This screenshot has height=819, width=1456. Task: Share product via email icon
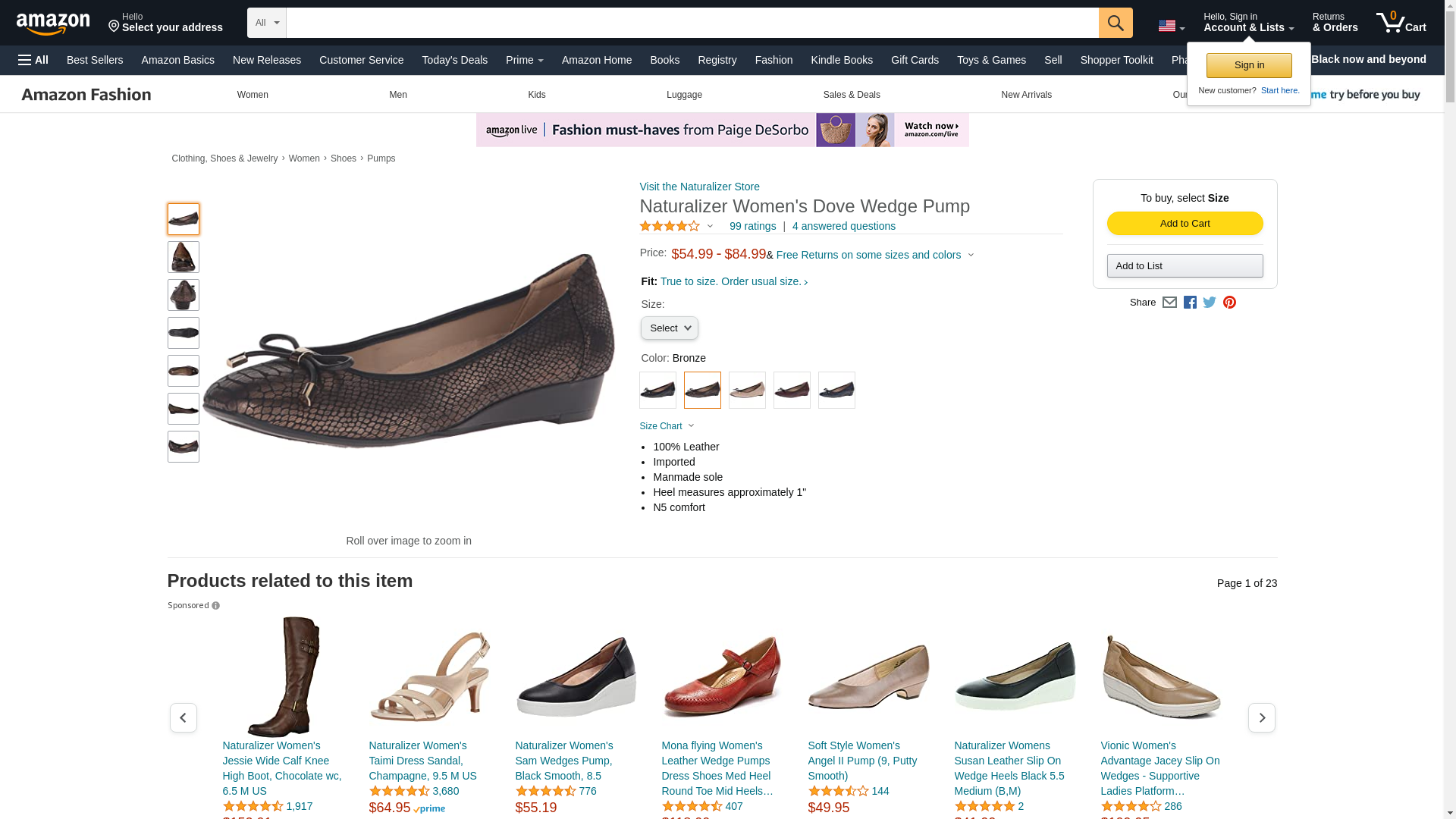[1169, 303]
